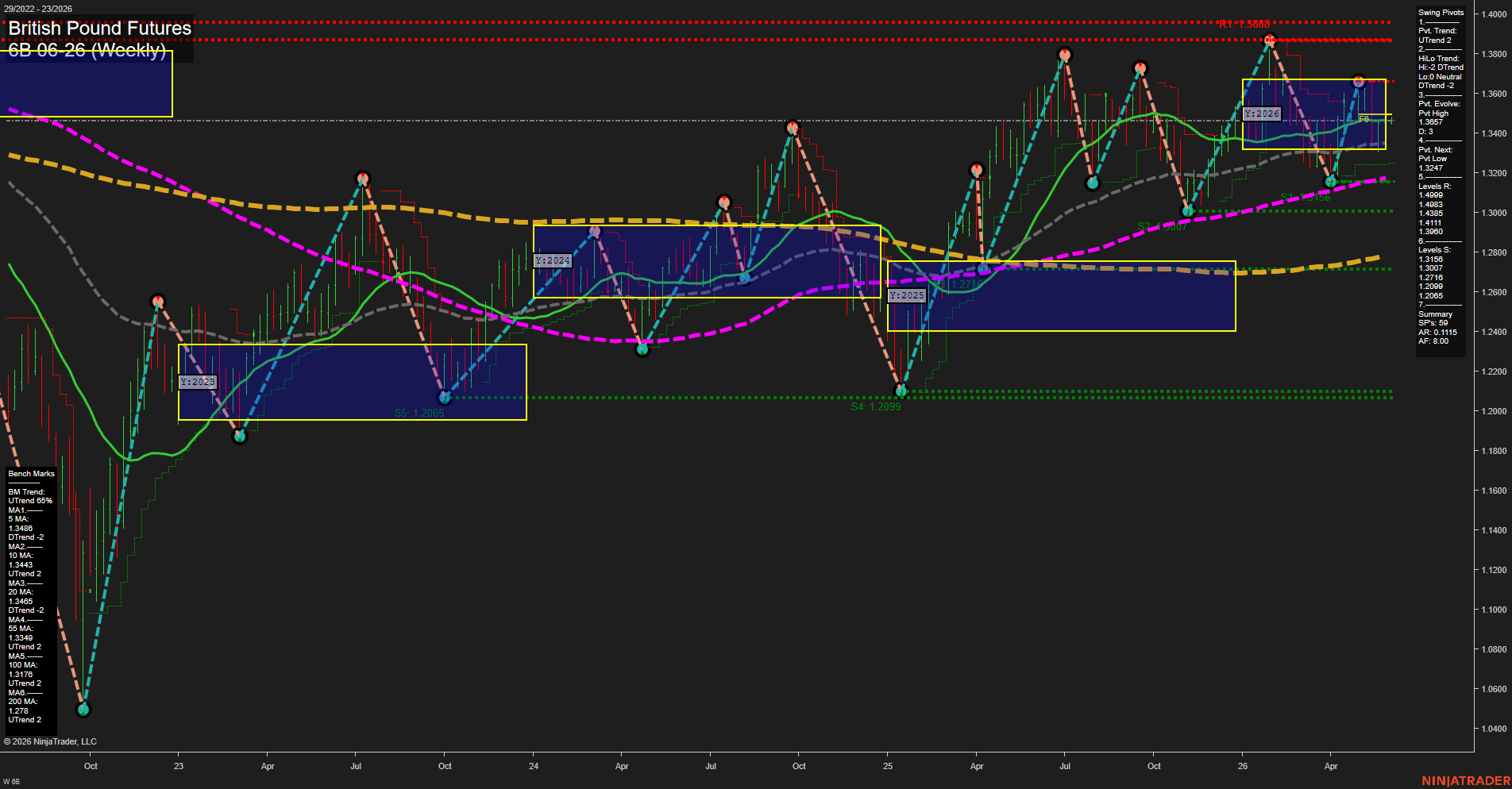Click the 24 year label on time axis
1512x789 pixels.
click(534, 766)
